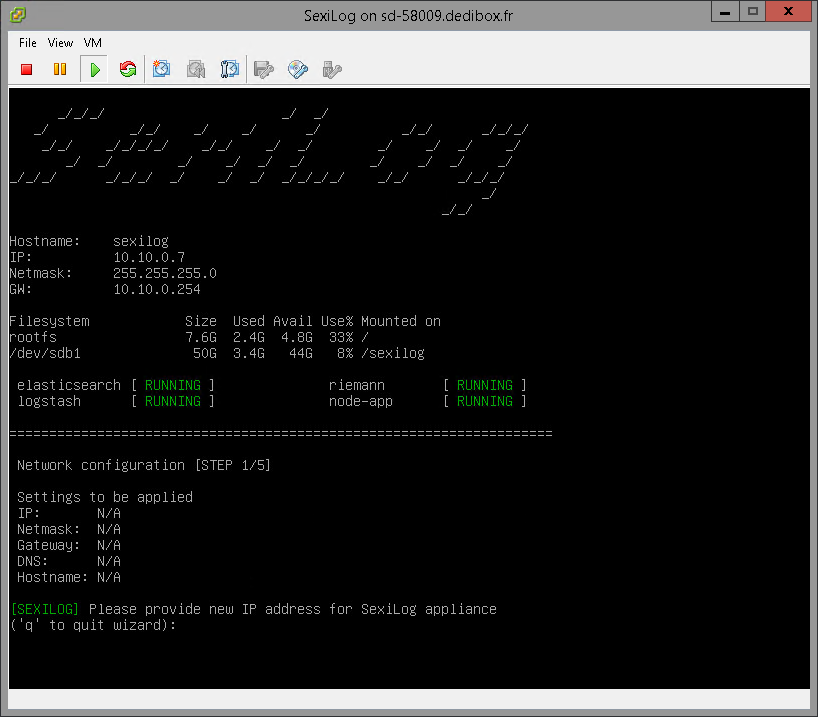The height and width of the screenshot is (717, 818).
Task: Click the gateway value 10.10.0.254
Action: click(x=157, y=290)
